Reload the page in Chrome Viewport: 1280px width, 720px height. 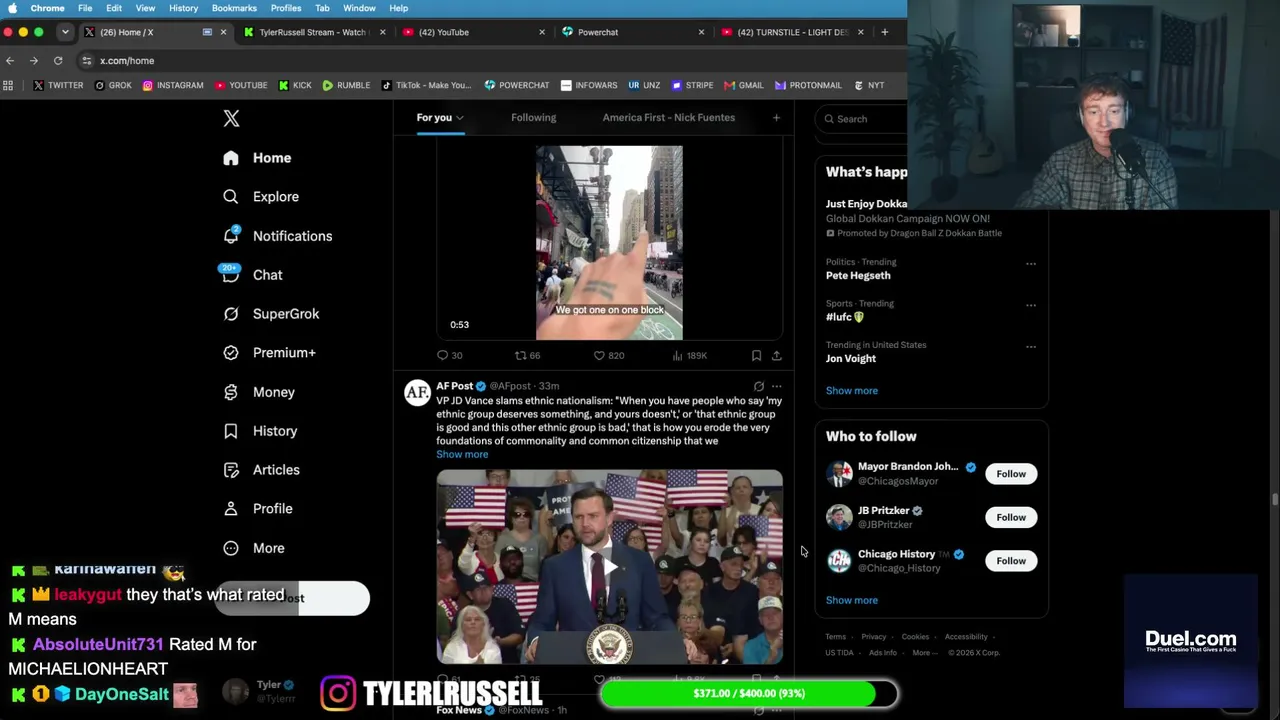[58, 61]
